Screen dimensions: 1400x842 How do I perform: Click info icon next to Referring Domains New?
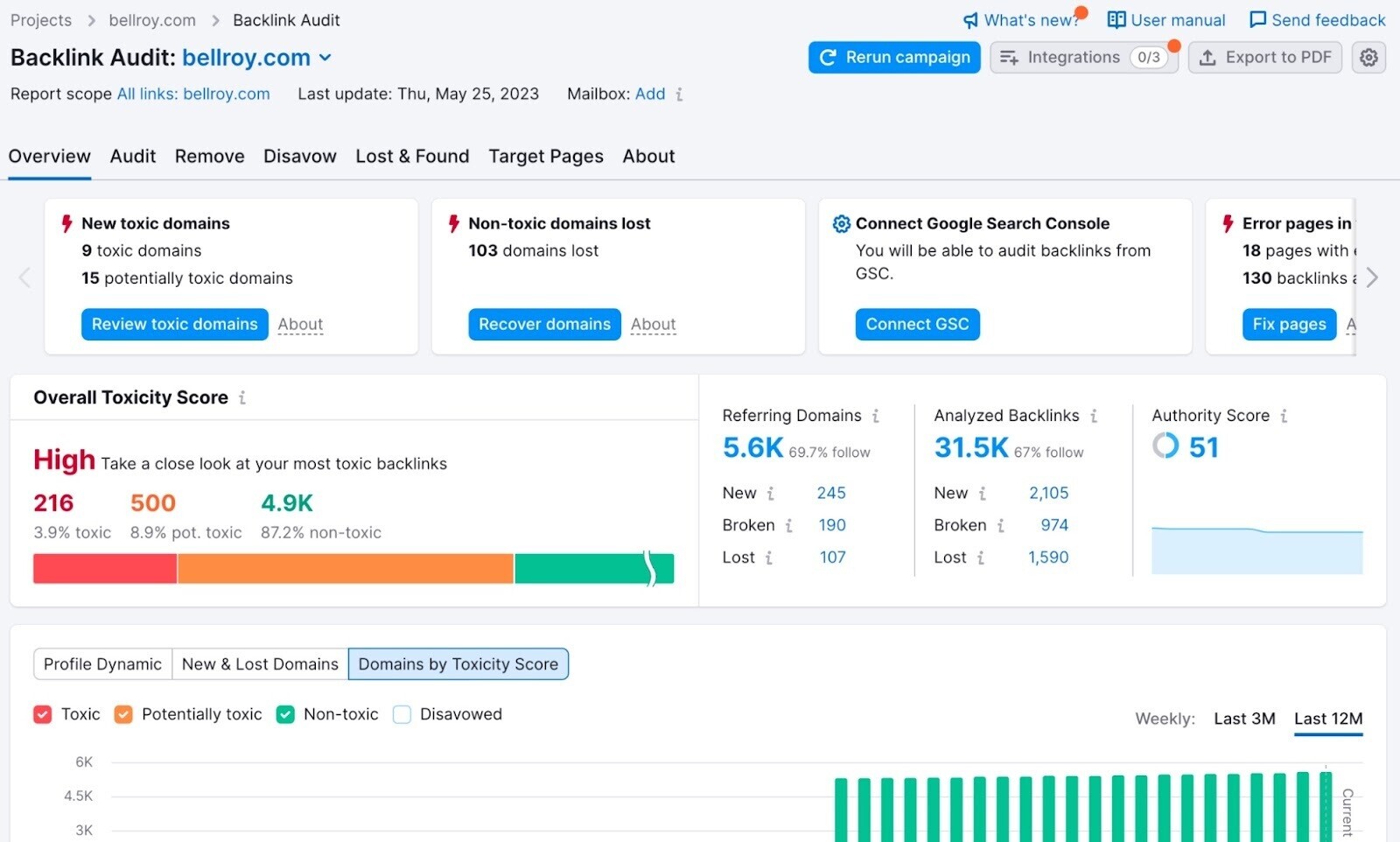(x=771, y=494)
